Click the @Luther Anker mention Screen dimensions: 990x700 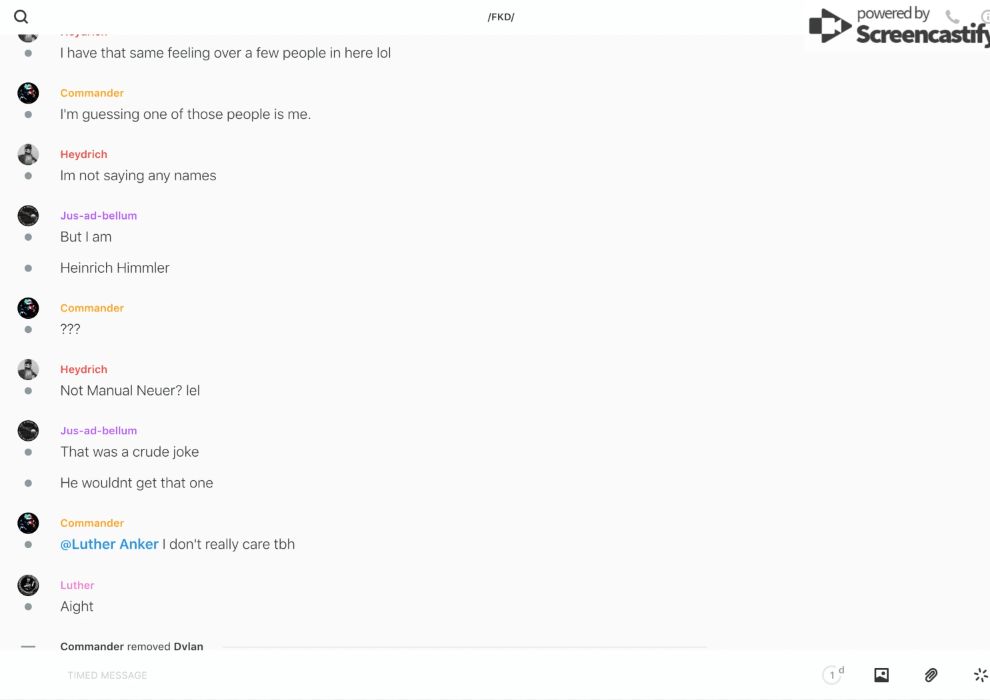109,544
